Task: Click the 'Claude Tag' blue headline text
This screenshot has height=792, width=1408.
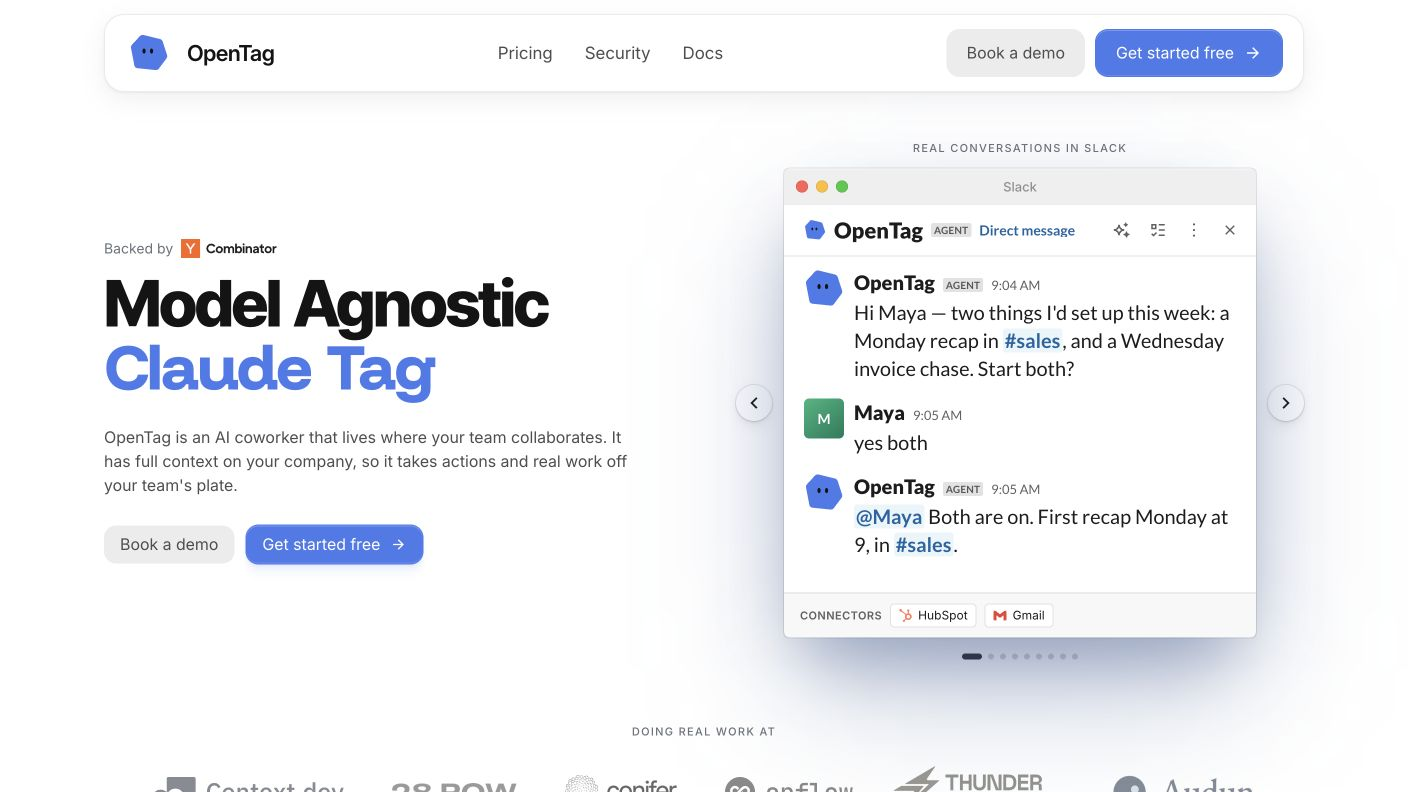Action: tap(270, 369)
